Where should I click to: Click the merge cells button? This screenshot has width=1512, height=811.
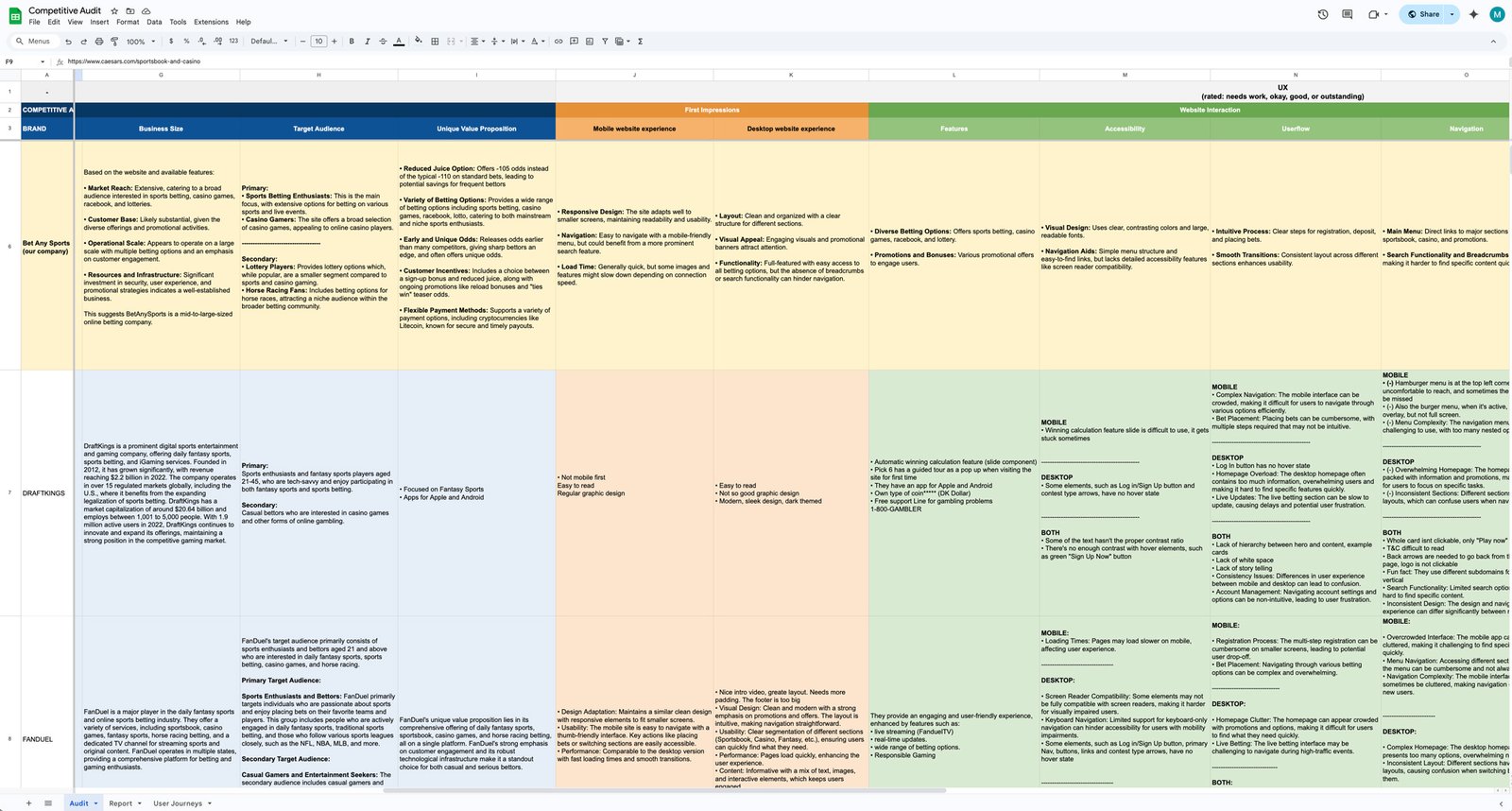pyautogui.click(x=451, y=42)
